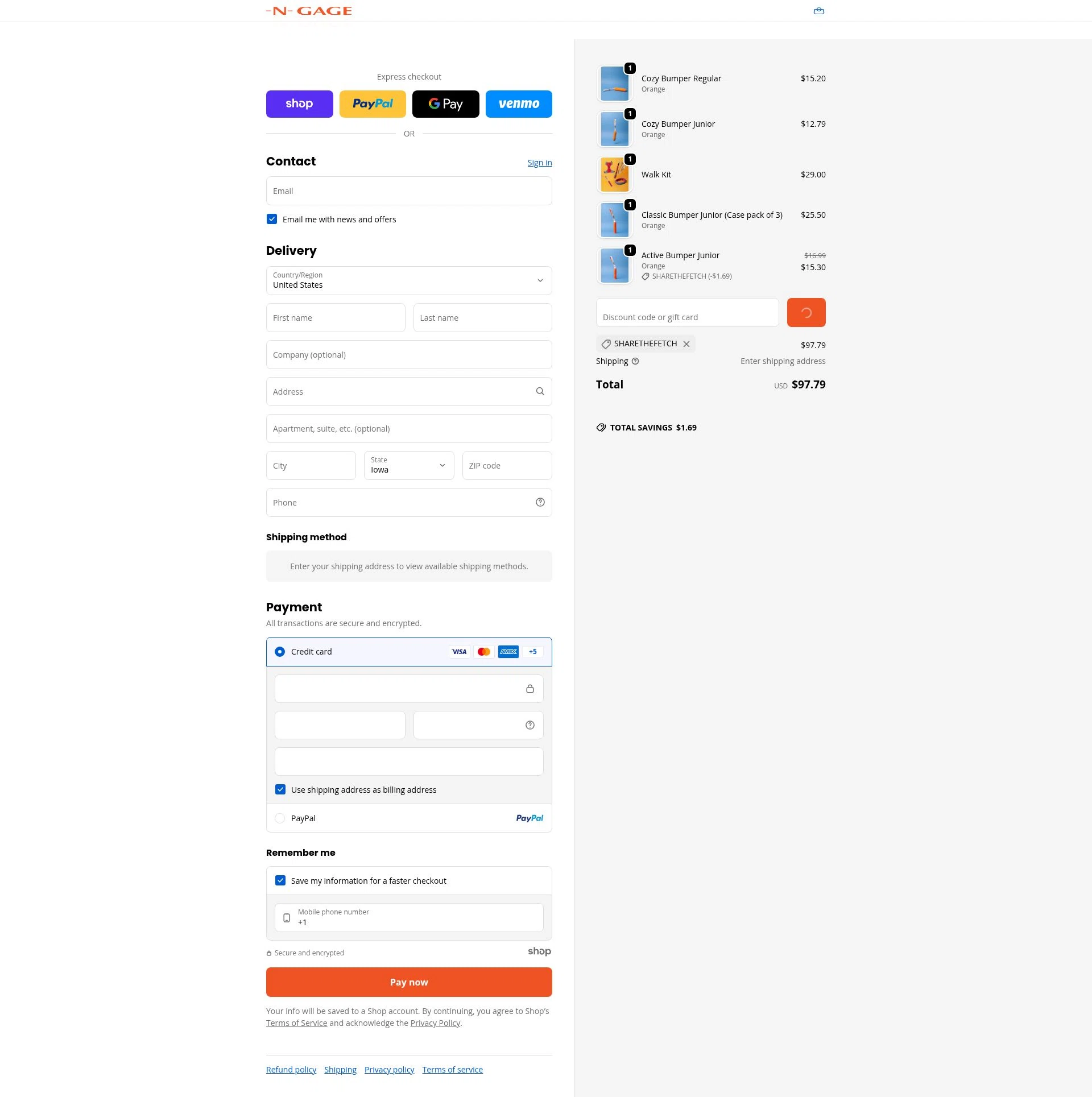
Task: Click the +5 more card brands badge
Action: (533, 652)
